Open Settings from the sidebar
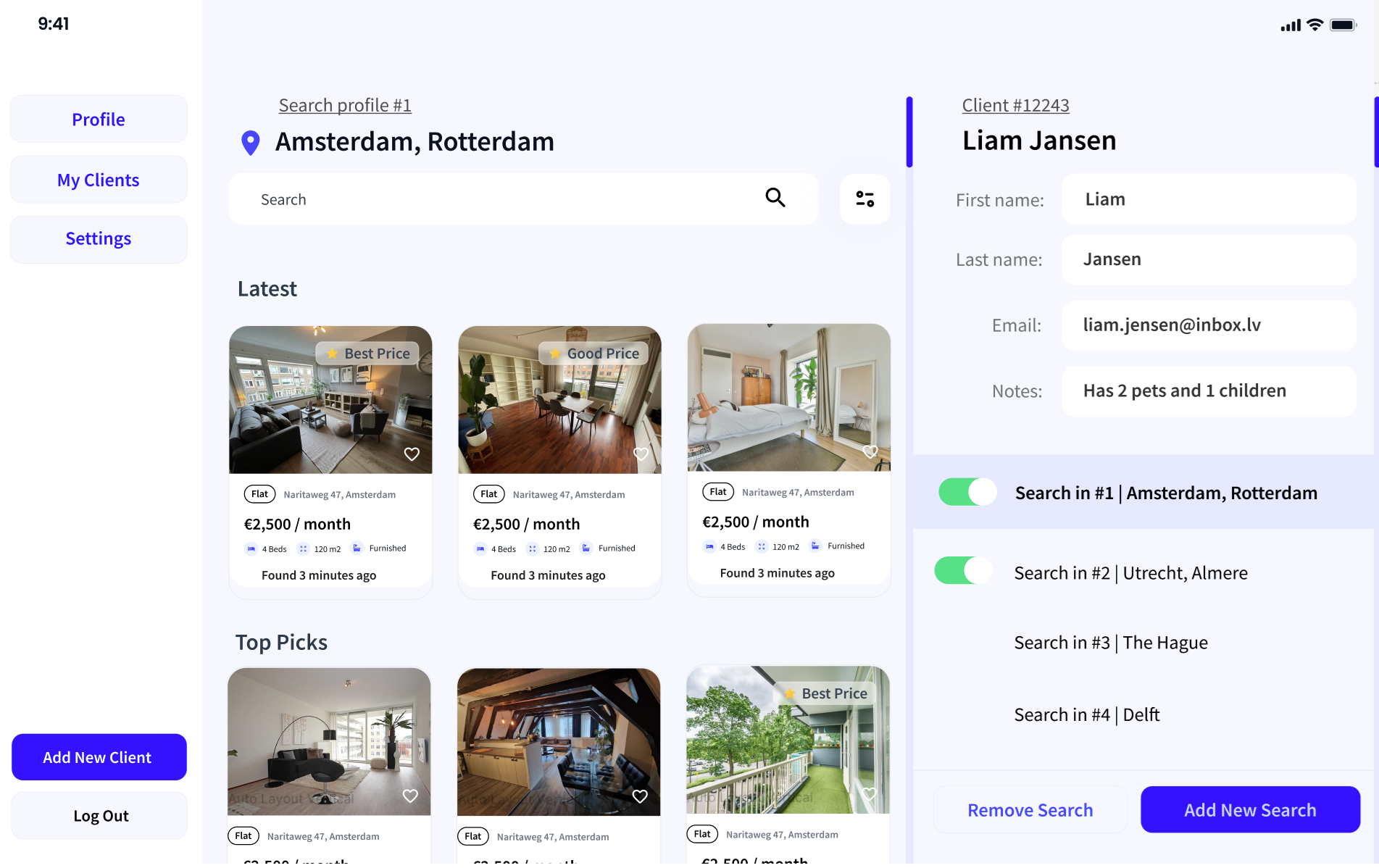Viewport: 1379px width, 868px height. point(99,239)
